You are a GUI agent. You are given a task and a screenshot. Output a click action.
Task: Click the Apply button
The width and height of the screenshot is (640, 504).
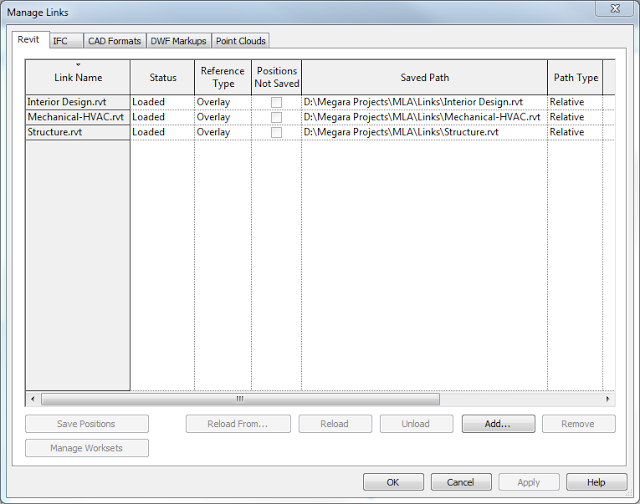coord(529,482)
